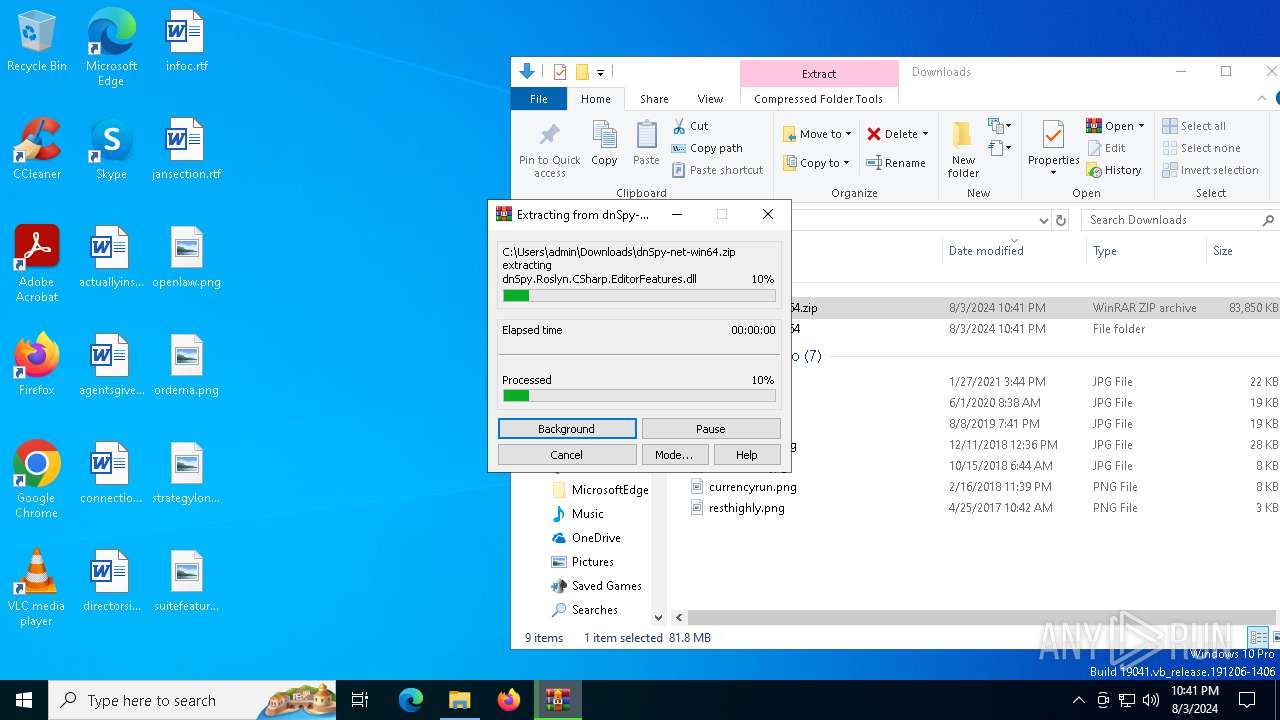The height and width of the screenshot is (720, 1280).
Task: Click New folder in ribbon
Action: [x=963, y=150]
